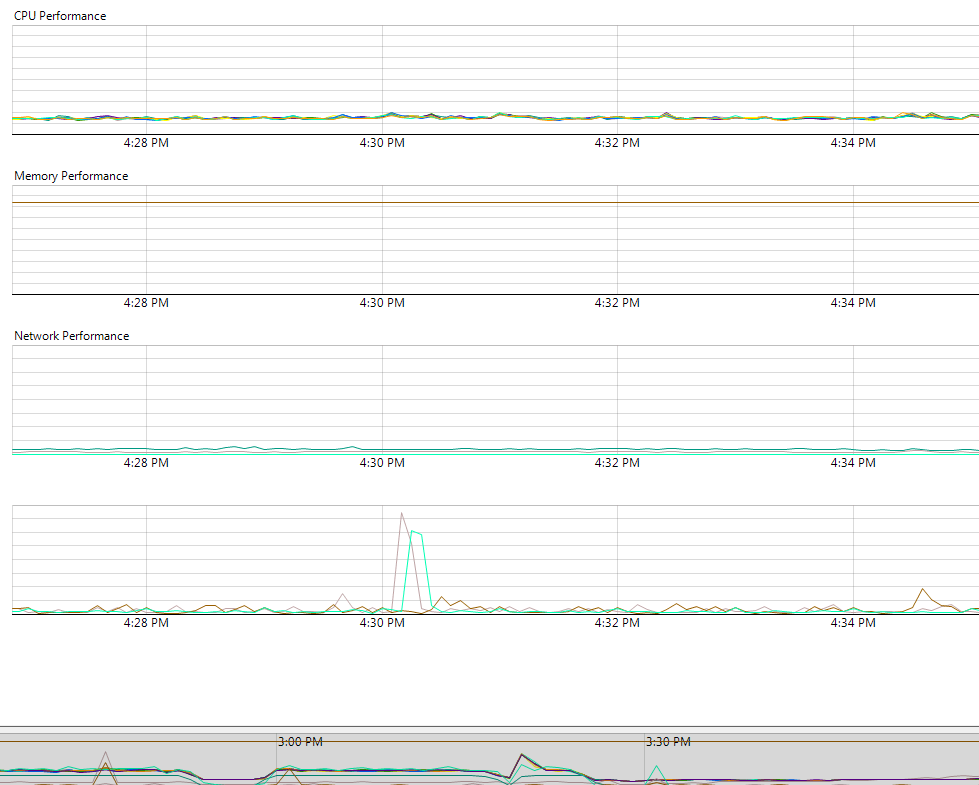Click the small cyan spike after 3:30 PM in overview
This screenshot has height=785, width=979.
point(656,767)
